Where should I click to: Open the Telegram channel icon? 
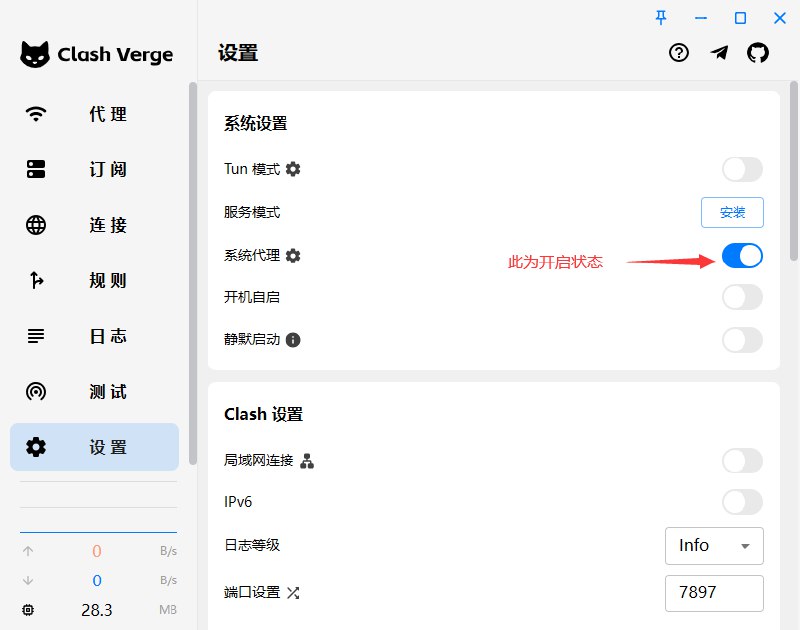(x=719, y=53)
